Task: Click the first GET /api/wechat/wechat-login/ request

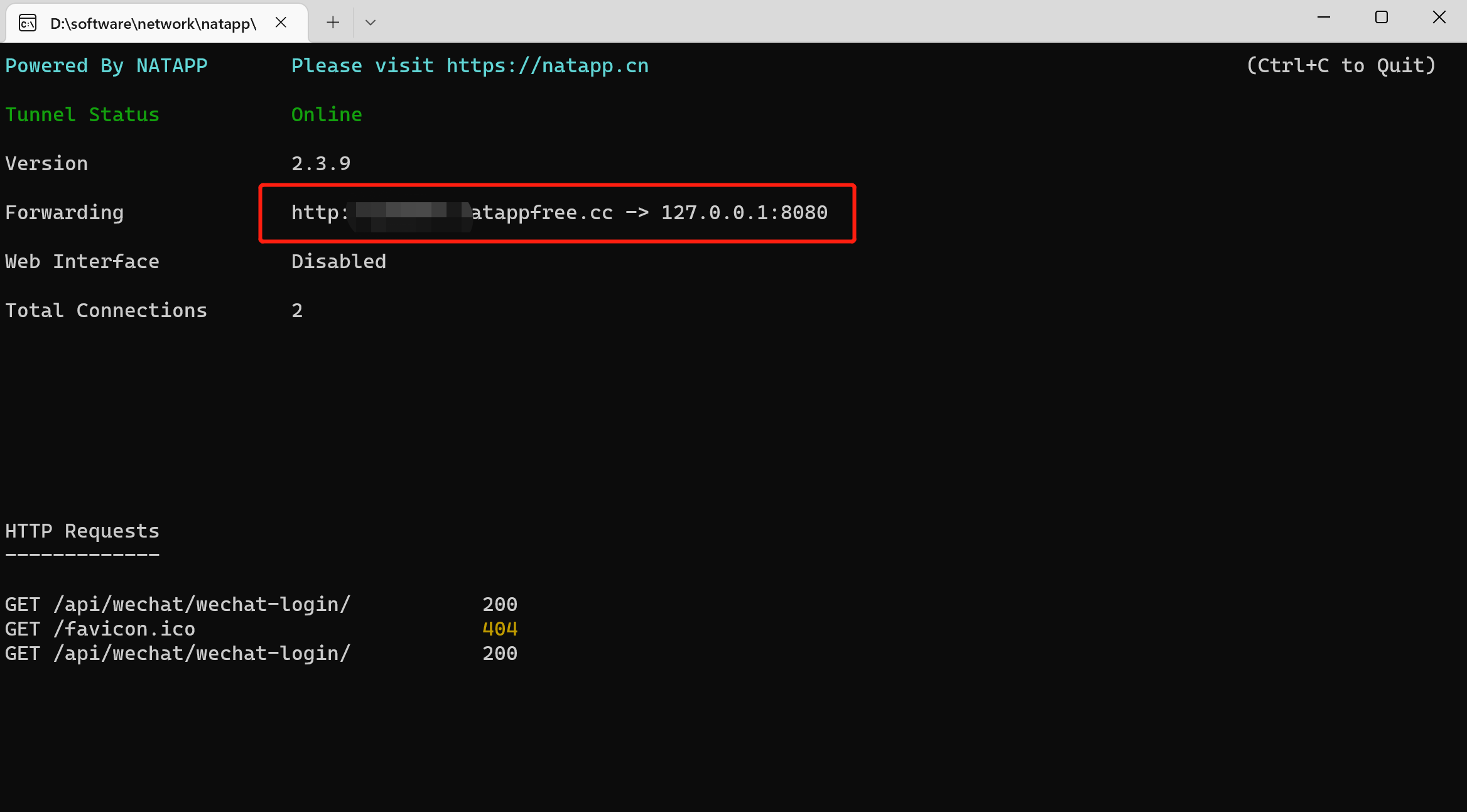Action: (x=178, y=605)
